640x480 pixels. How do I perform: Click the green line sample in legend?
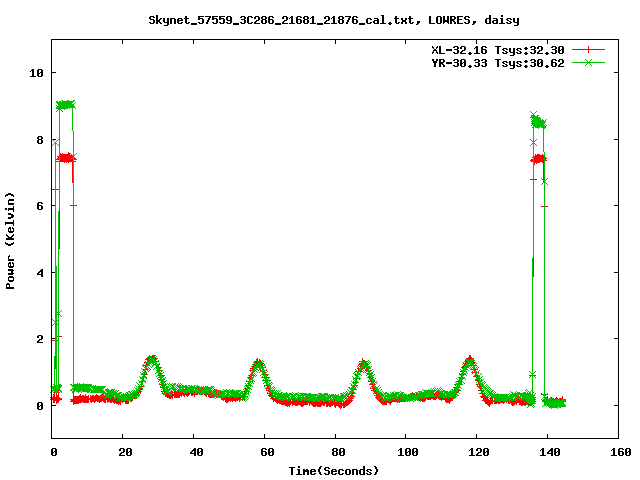click(x=589, y=62)
